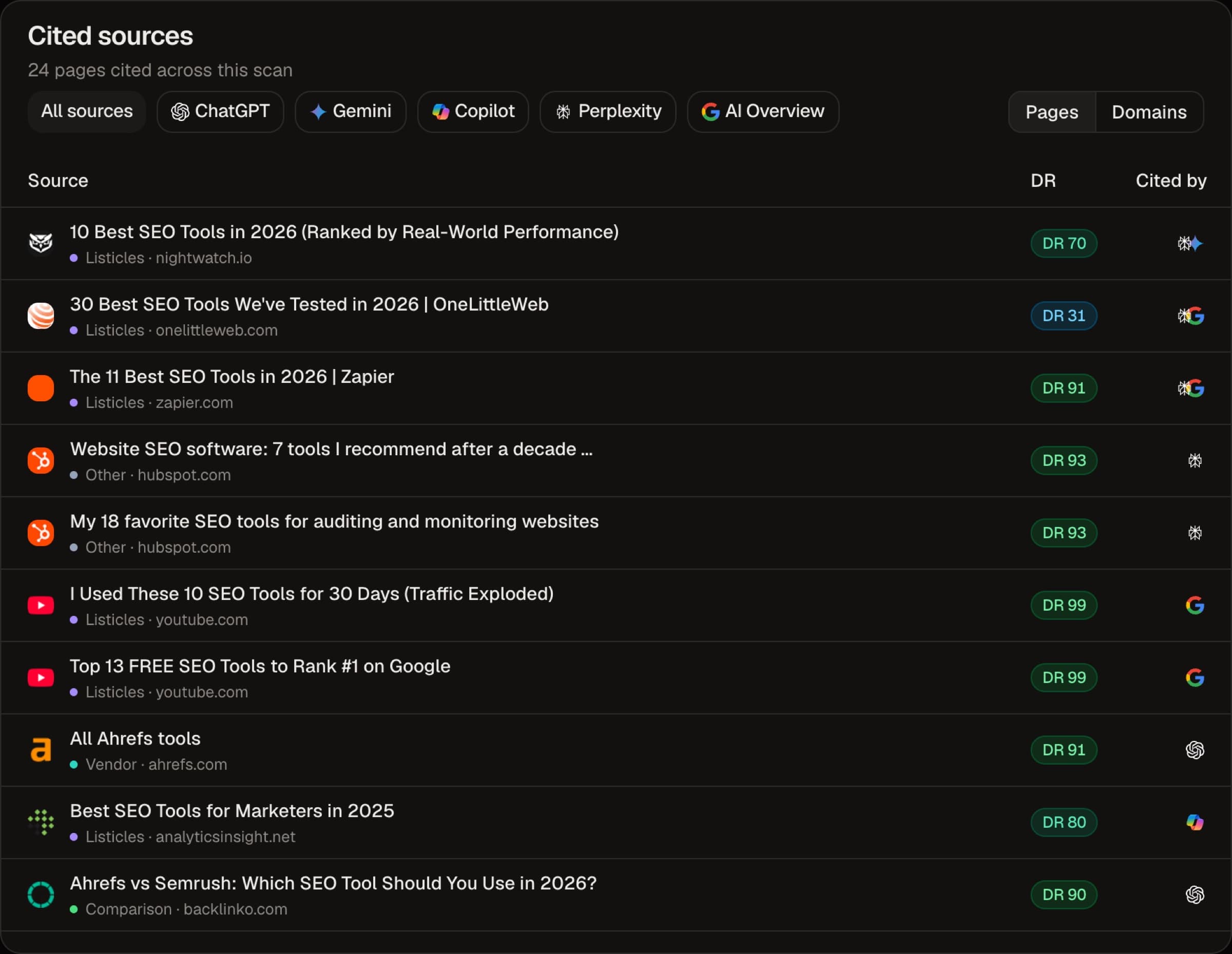This screenshot has height=954, width=1232.
Task: Click the Source column header
Action: [58, 181]
